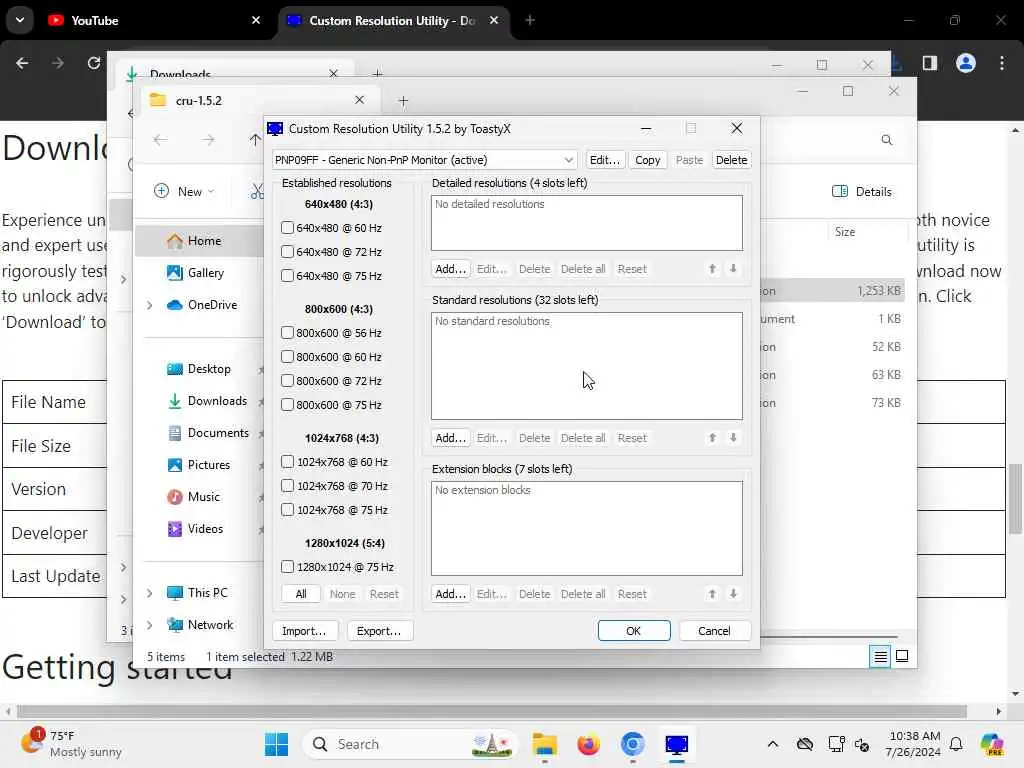Cancel the Custom Resolution Utility dialog
The image size is (1024, 768).
(x=714, y=631)
